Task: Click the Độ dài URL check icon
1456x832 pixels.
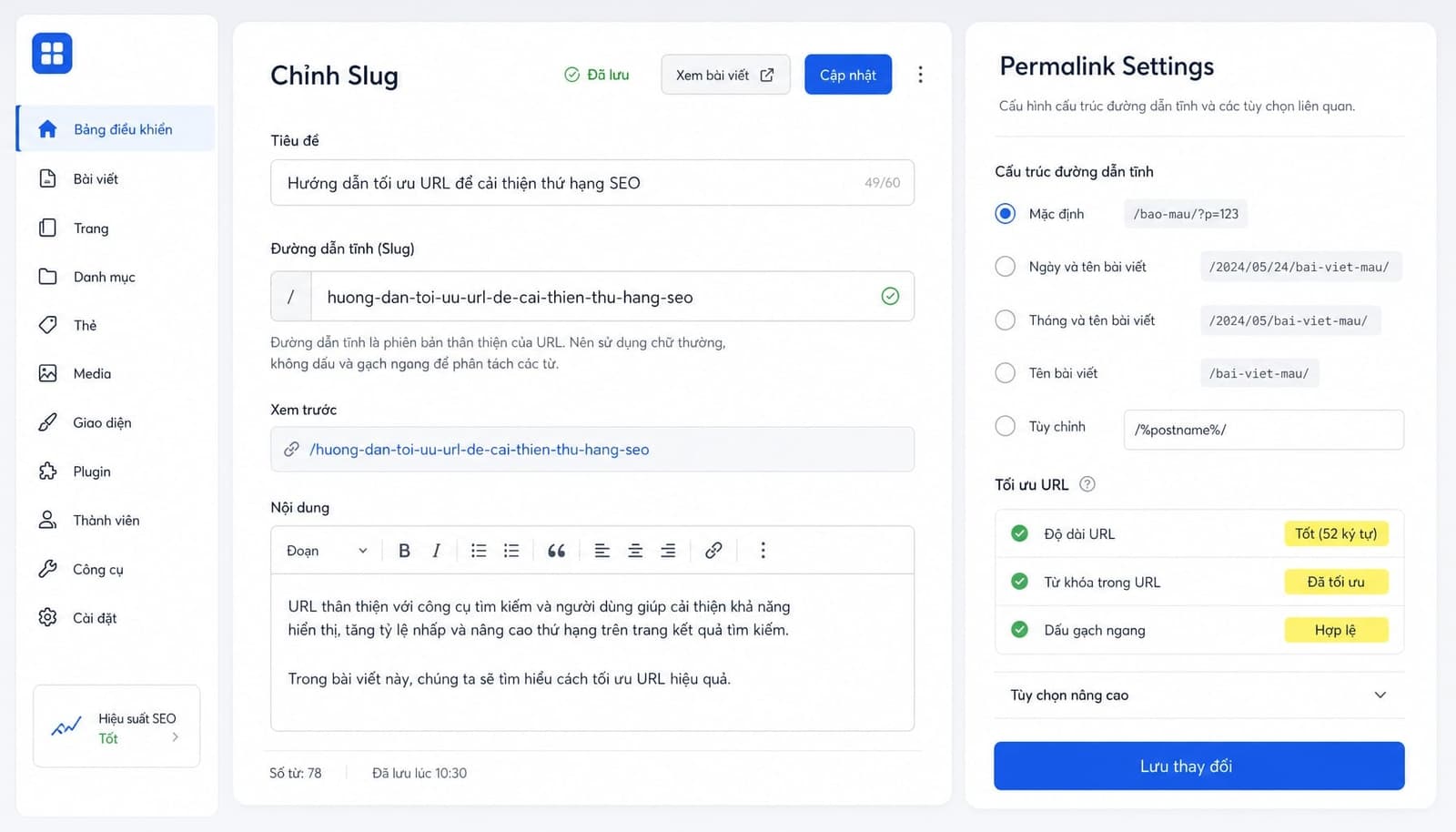Action: coord(1019,533)
